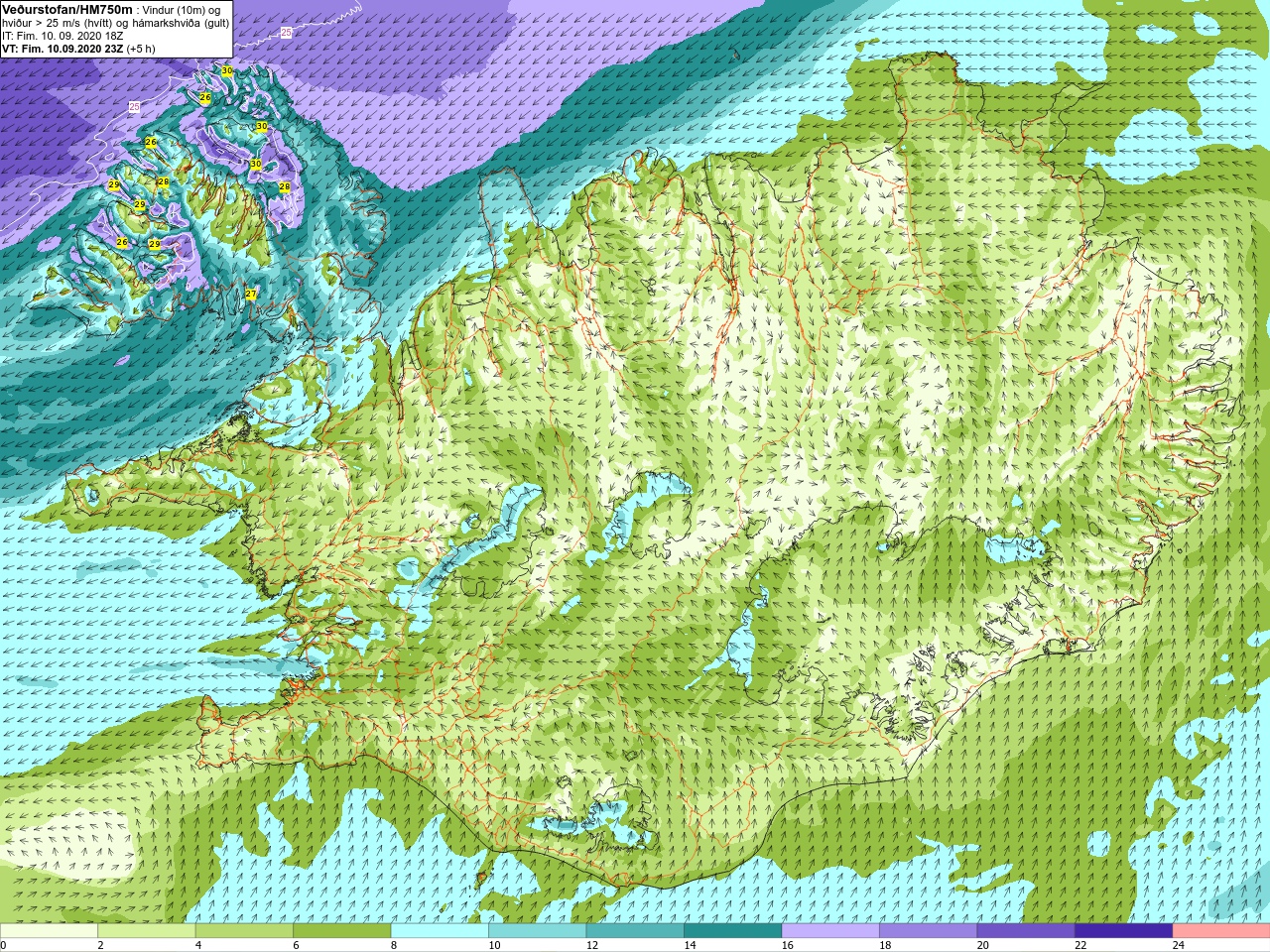Select the 16–18 m/s light purple legend swatch
The height and width of the screenshot is (952, 1270).
click(830, 931)
